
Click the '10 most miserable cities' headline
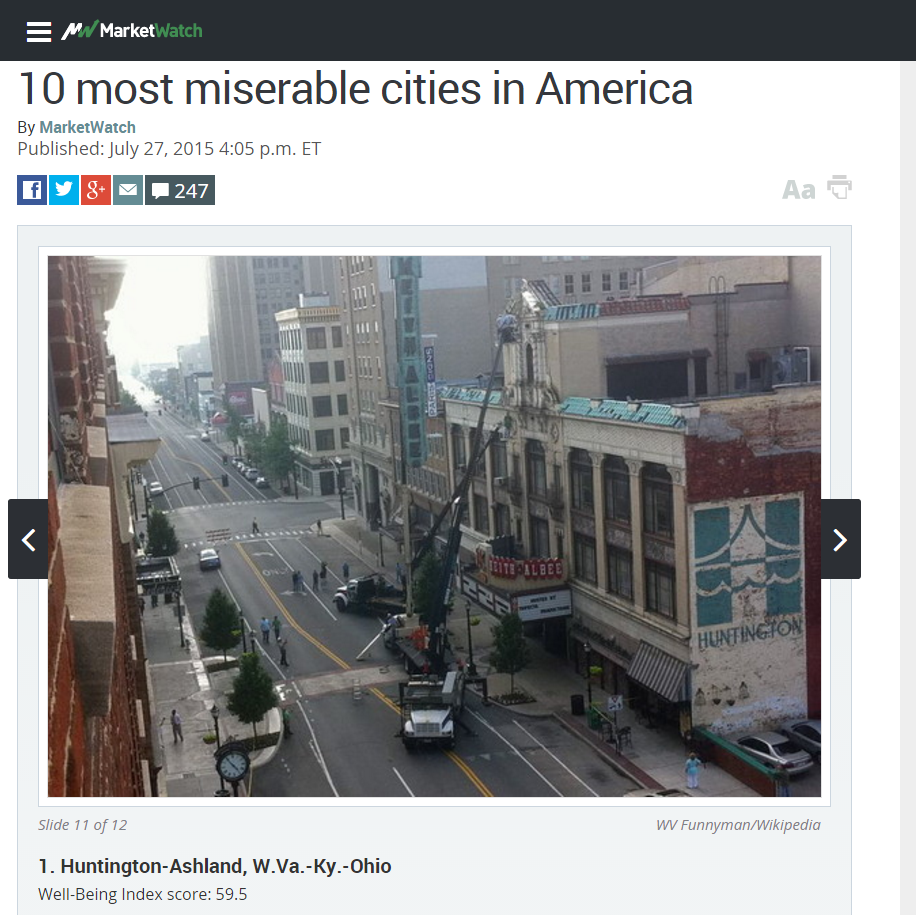pyautogui.click(x=355, y=89)
